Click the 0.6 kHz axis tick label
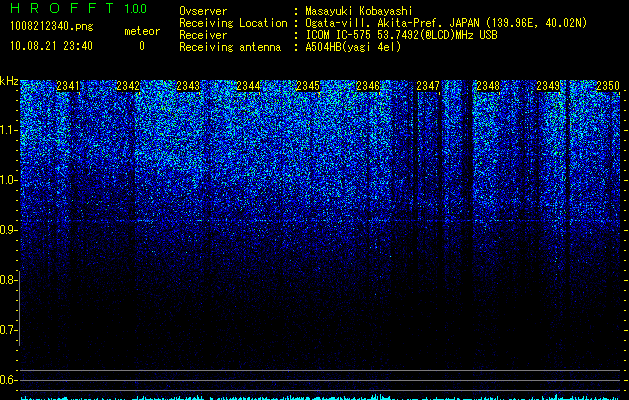This screenshot has width=629, height=400. pyautogui.click(x=8, y=380)
